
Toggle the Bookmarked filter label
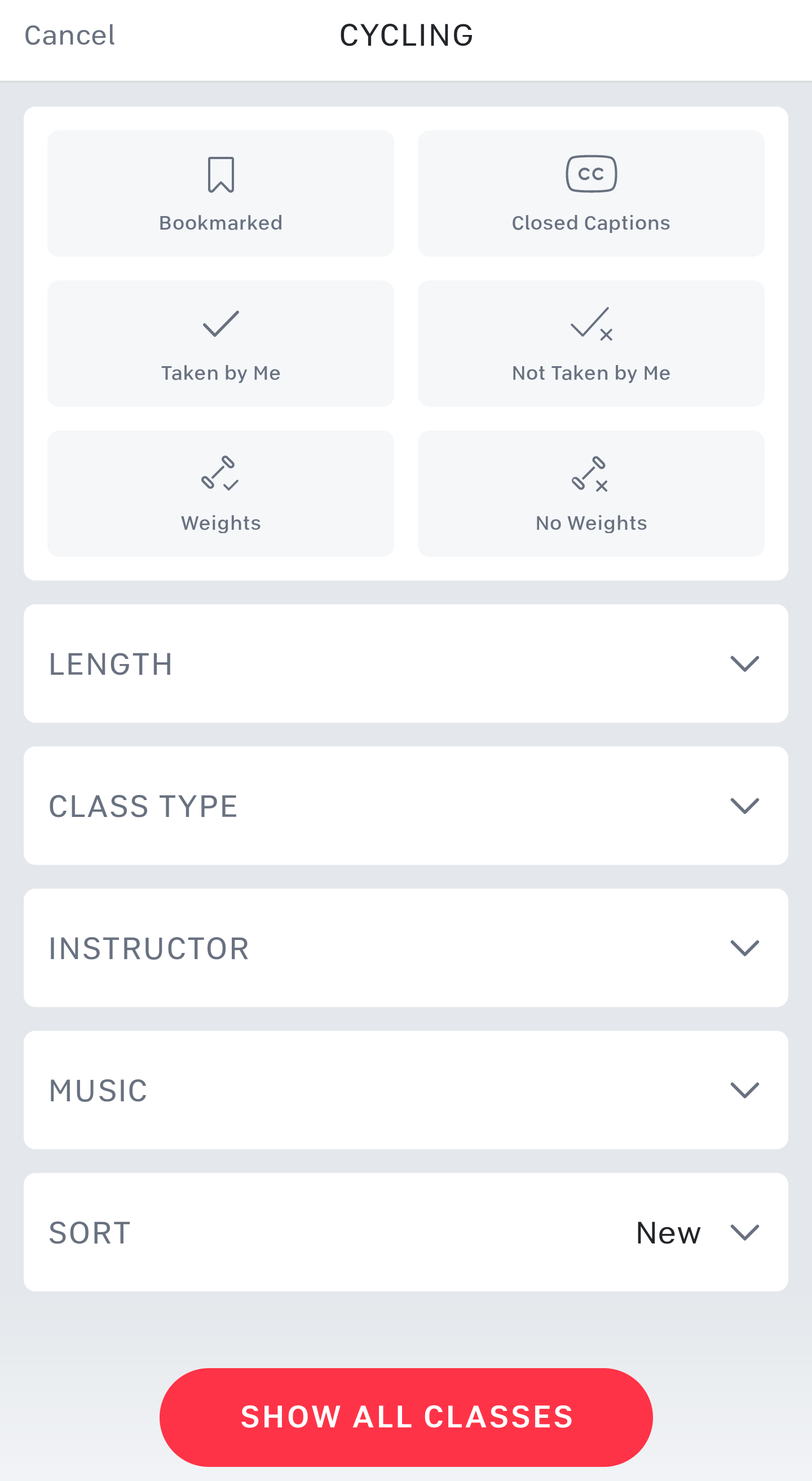click(220, 223)
